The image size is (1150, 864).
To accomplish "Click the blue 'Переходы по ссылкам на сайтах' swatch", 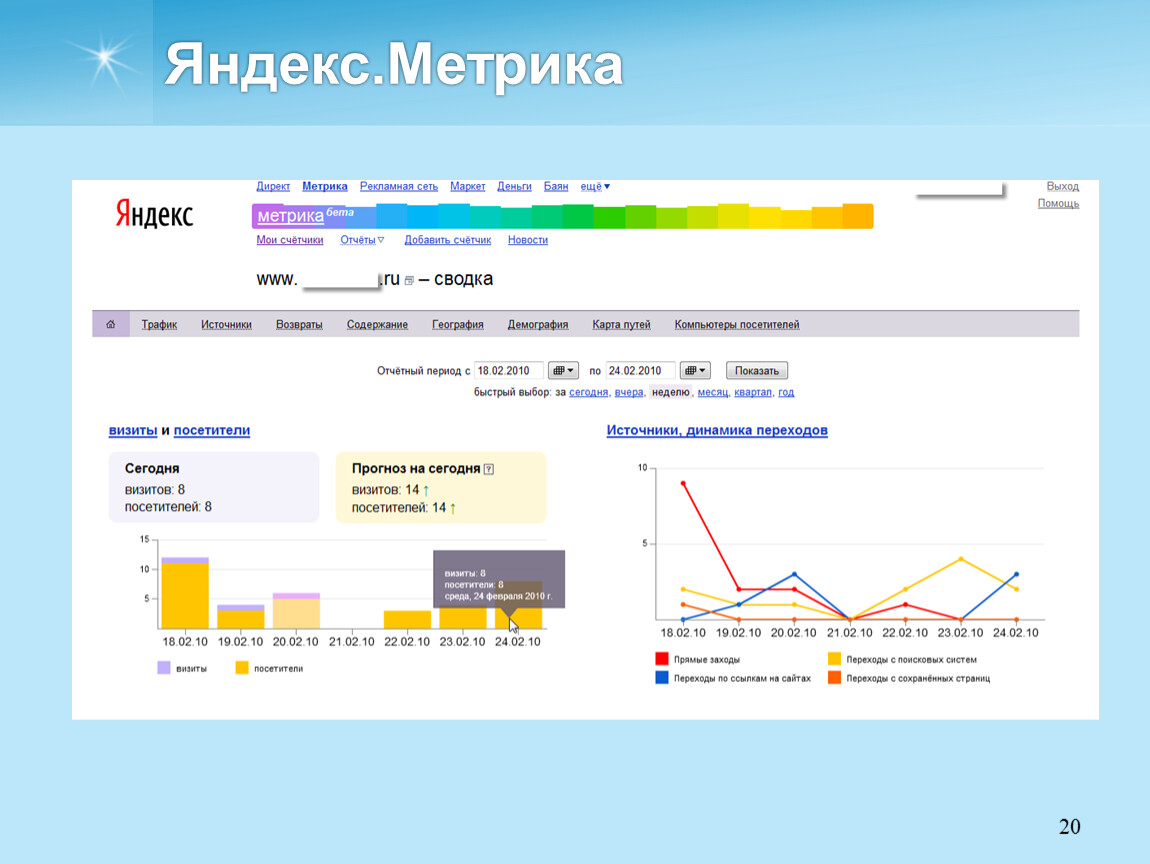I will (x=662, y=677).
